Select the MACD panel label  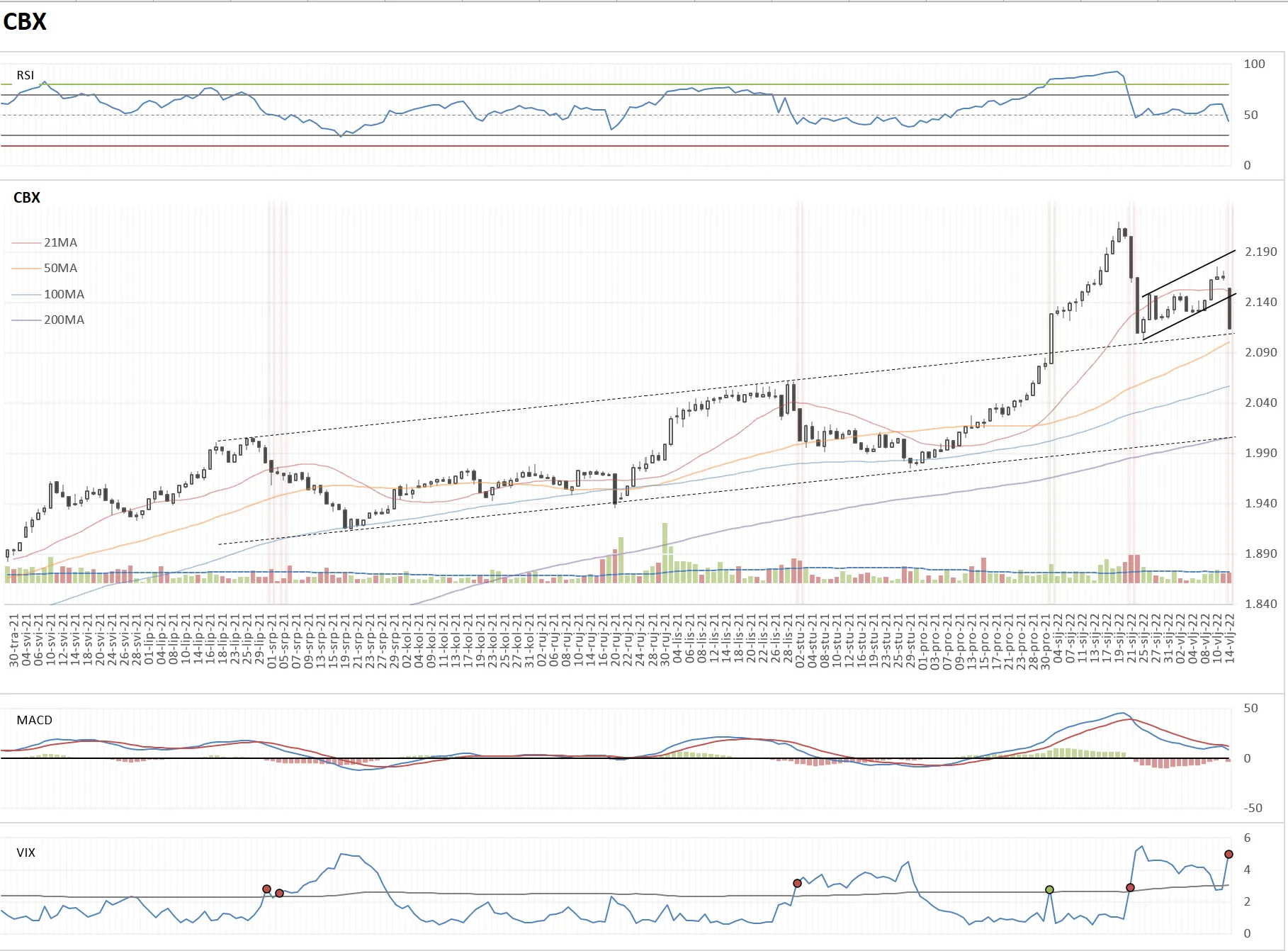tap(35, 720)
